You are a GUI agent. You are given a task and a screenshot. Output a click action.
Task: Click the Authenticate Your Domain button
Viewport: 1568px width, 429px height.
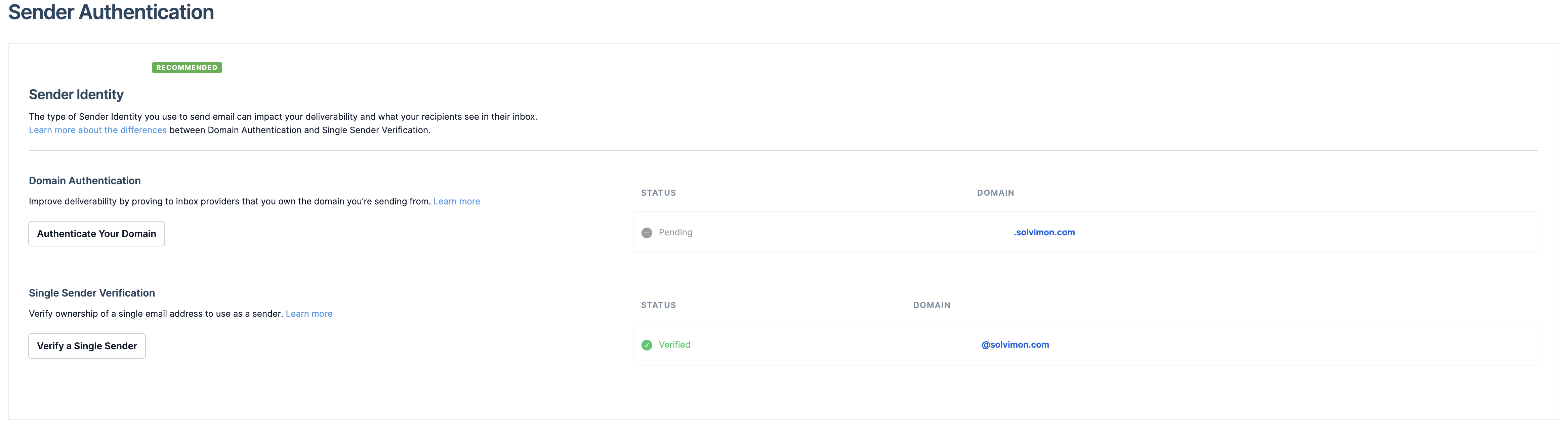tap(96, 233)
